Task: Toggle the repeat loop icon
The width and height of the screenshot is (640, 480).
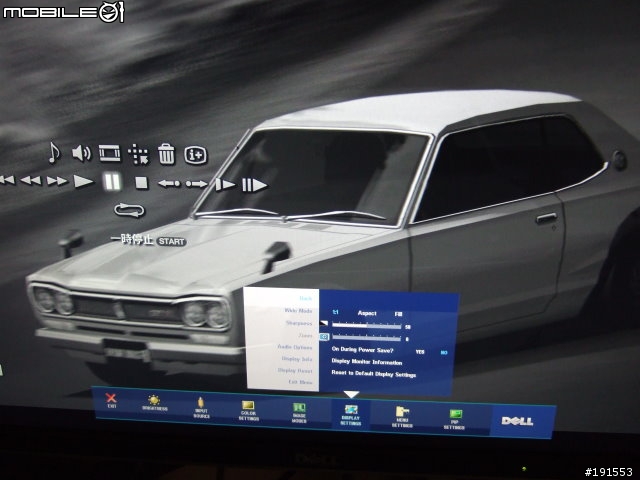Action: coord(129,210)
